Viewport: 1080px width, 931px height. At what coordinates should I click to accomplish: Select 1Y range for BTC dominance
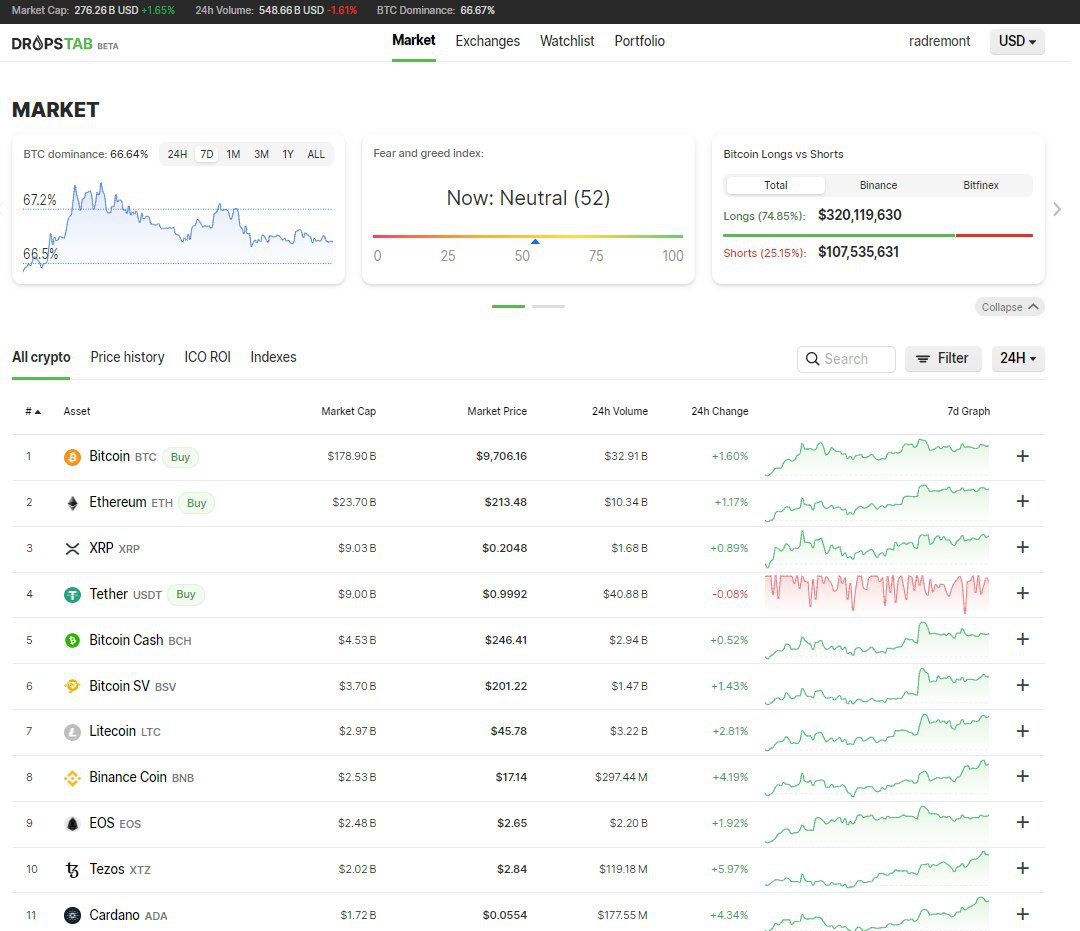288,154
